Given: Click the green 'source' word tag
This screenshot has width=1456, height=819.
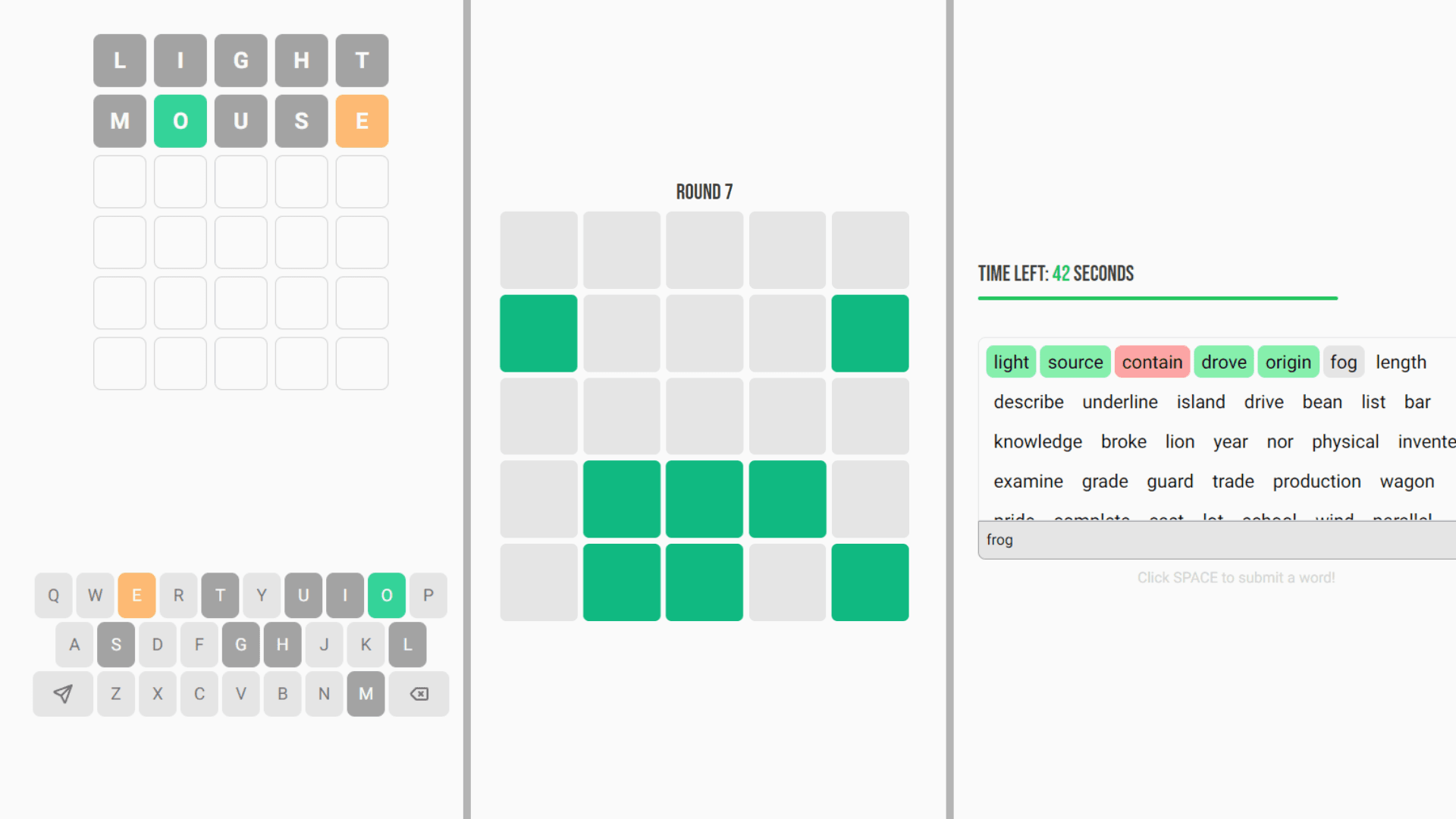Looking at the screenshot, I should coord(1075,362).
